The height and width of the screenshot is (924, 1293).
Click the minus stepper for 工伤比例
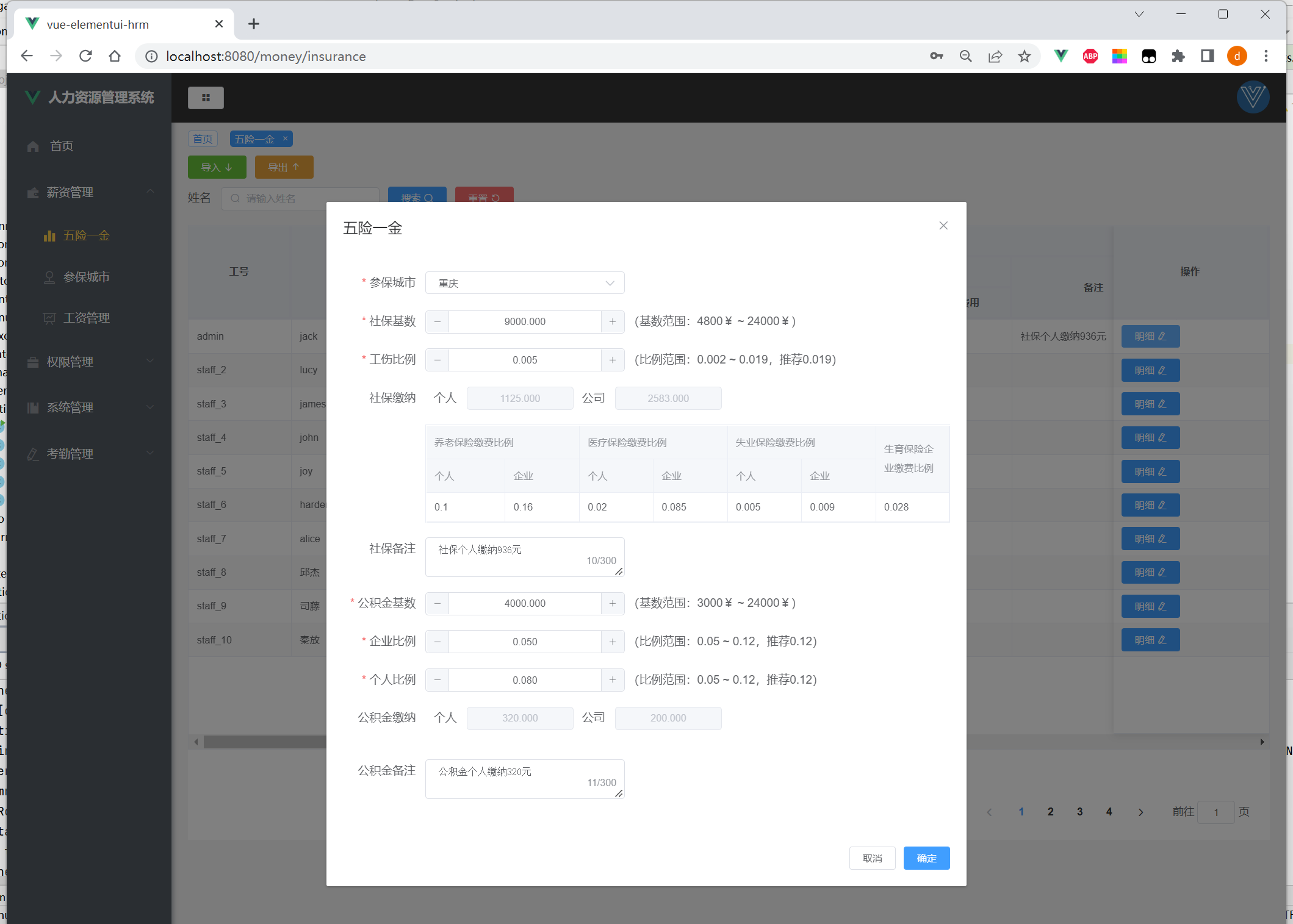click(438, 360)
